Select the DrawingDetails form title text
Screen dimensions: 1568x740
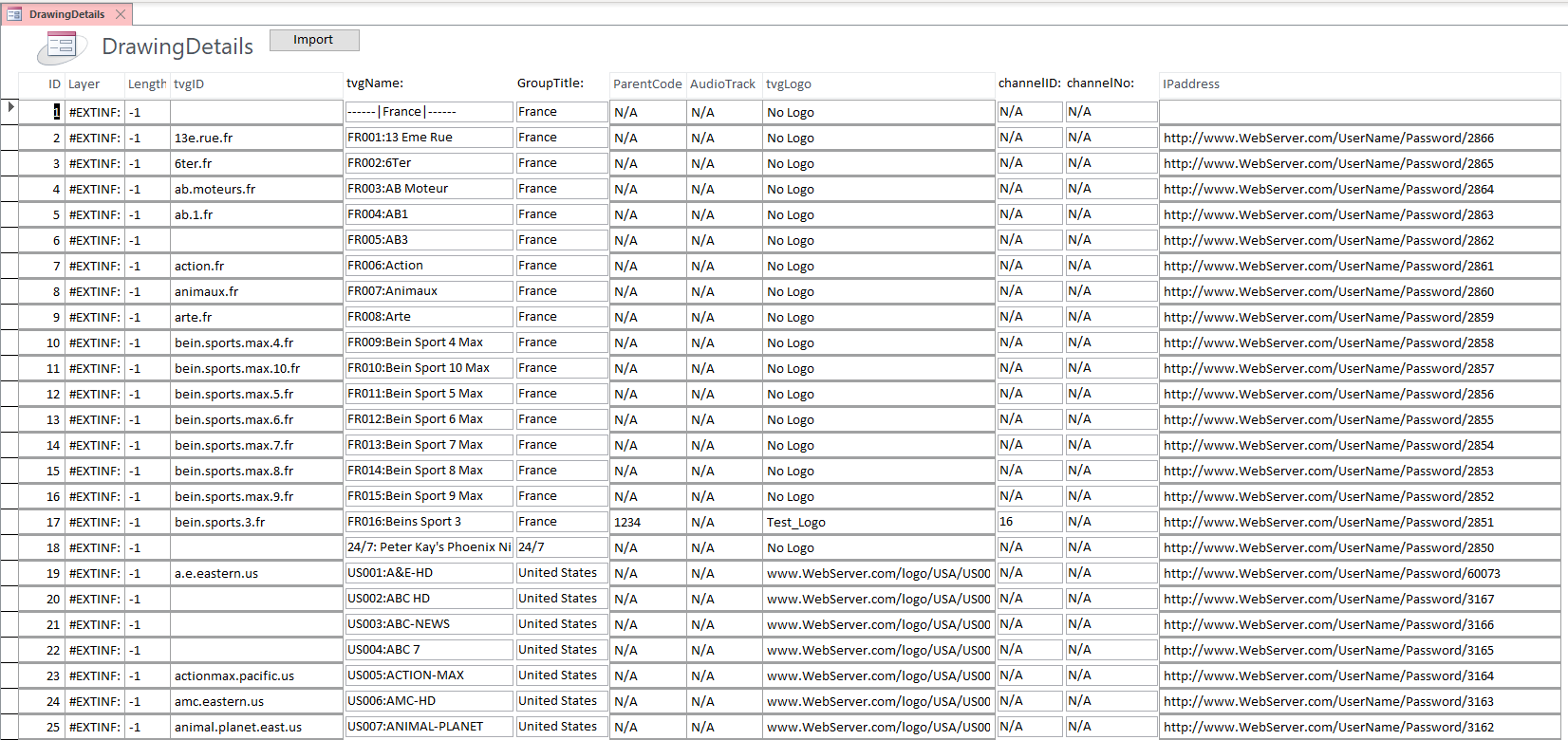[177, 47]
